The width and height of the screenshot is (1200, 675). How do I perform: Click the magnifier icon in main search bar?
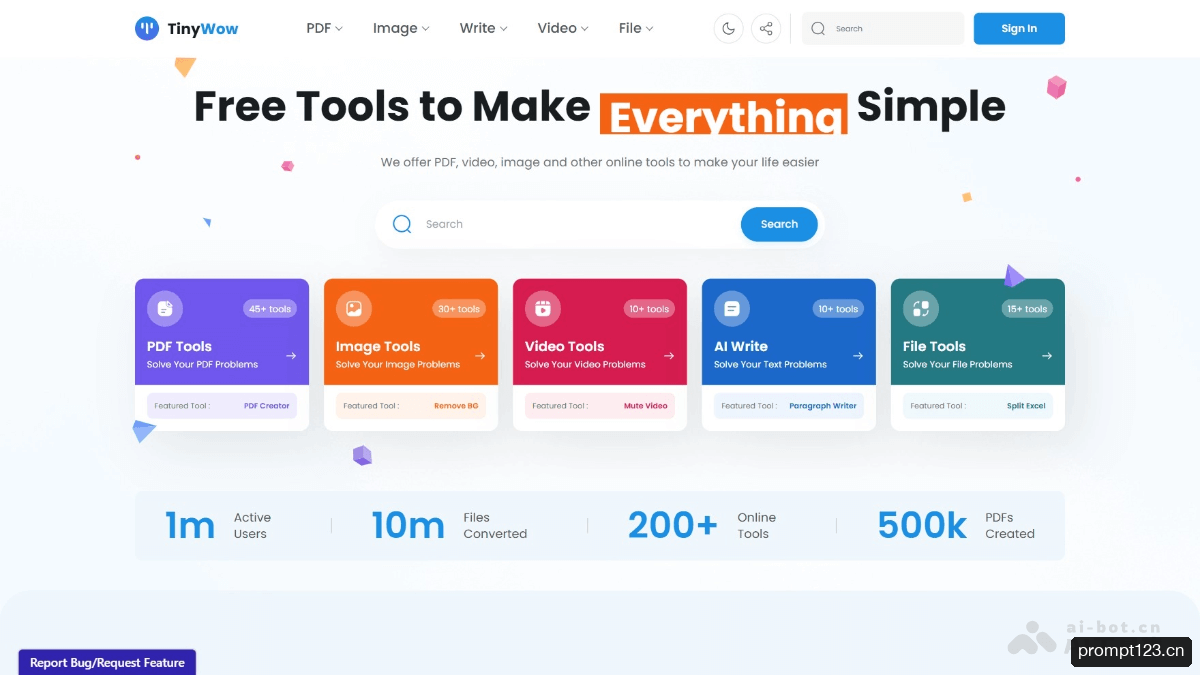click(402, 224)
